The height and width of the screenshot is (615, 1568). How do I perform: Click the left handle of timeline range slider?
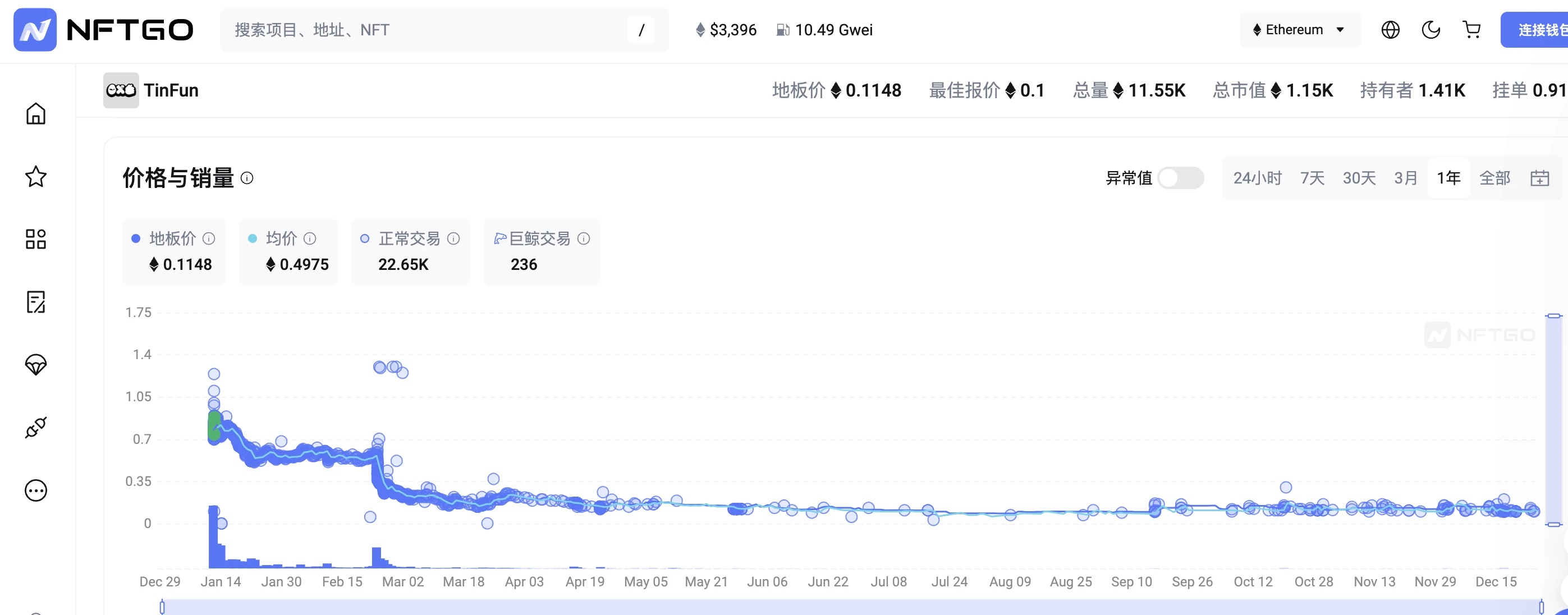pos(162,607)
